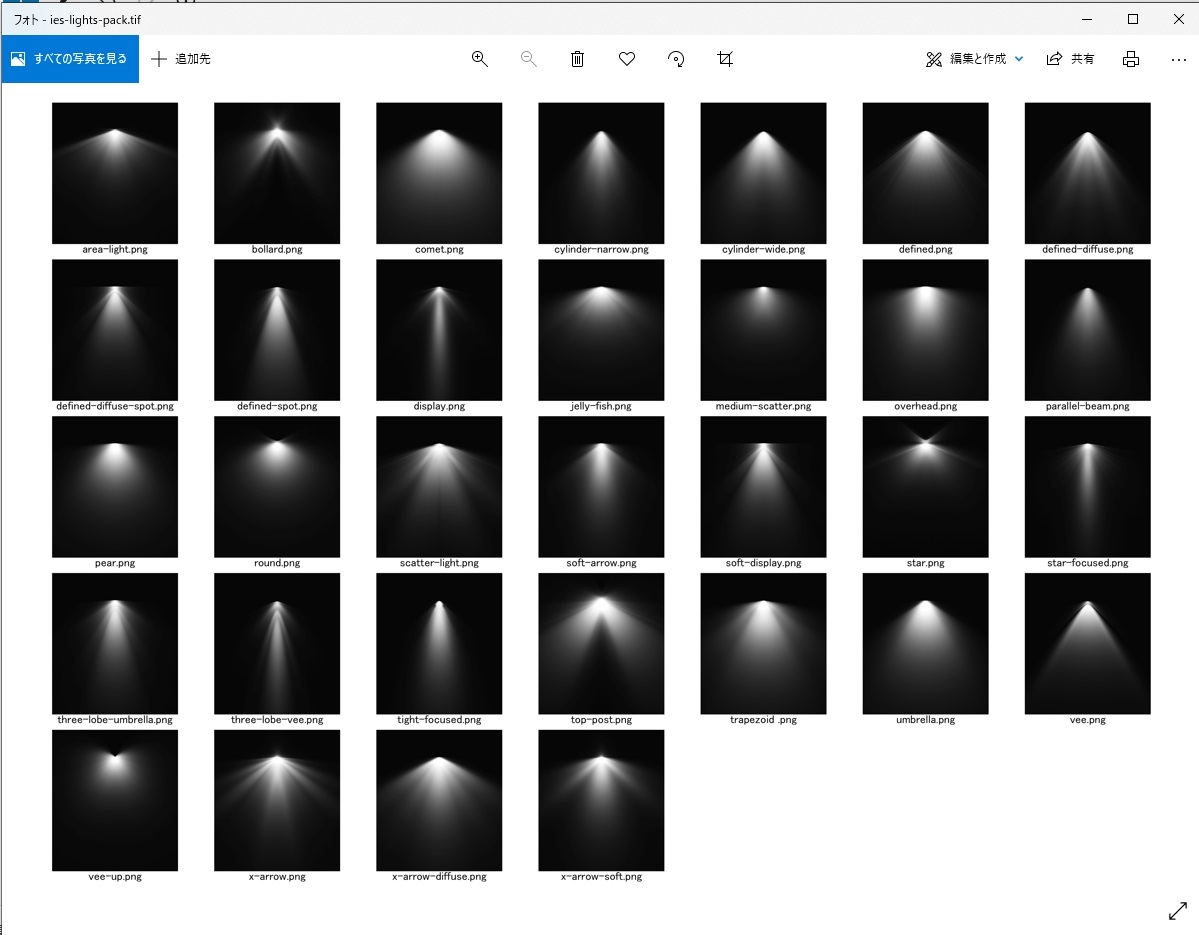Click the 共有 share icon
Viewport: 1199px width, 935px height.
1070,59
